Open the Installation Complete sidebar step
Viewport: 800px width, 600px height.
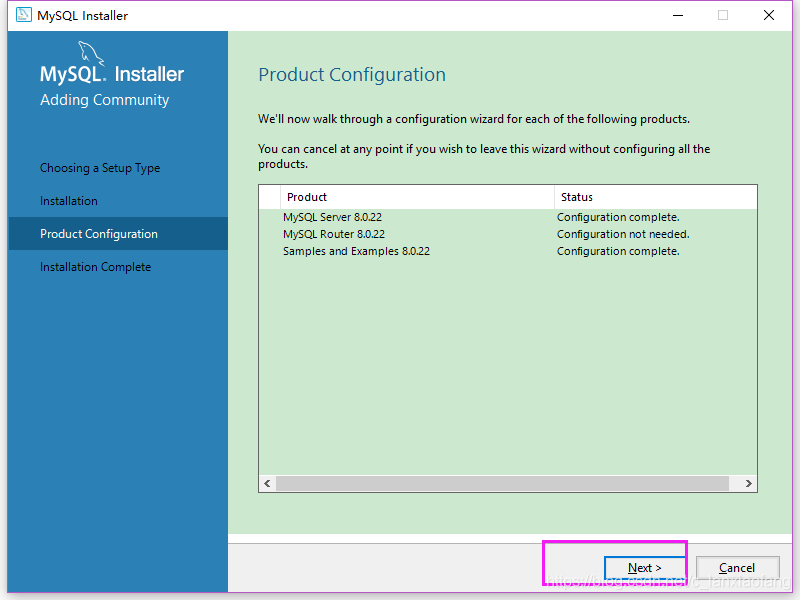coord(96,267)
